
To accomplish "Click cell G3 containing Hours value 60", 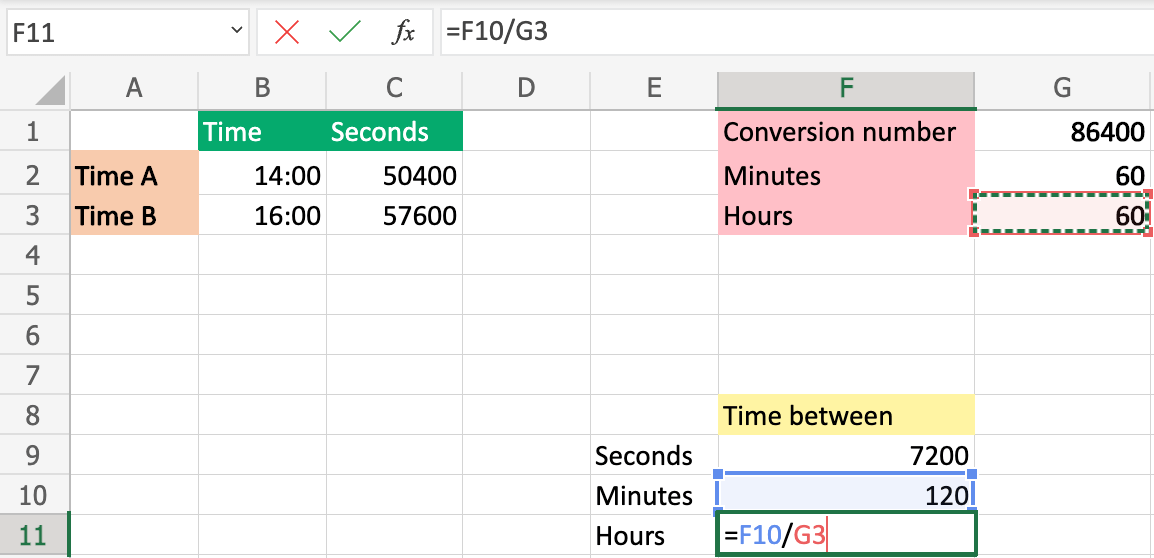I will [1062, 216].
